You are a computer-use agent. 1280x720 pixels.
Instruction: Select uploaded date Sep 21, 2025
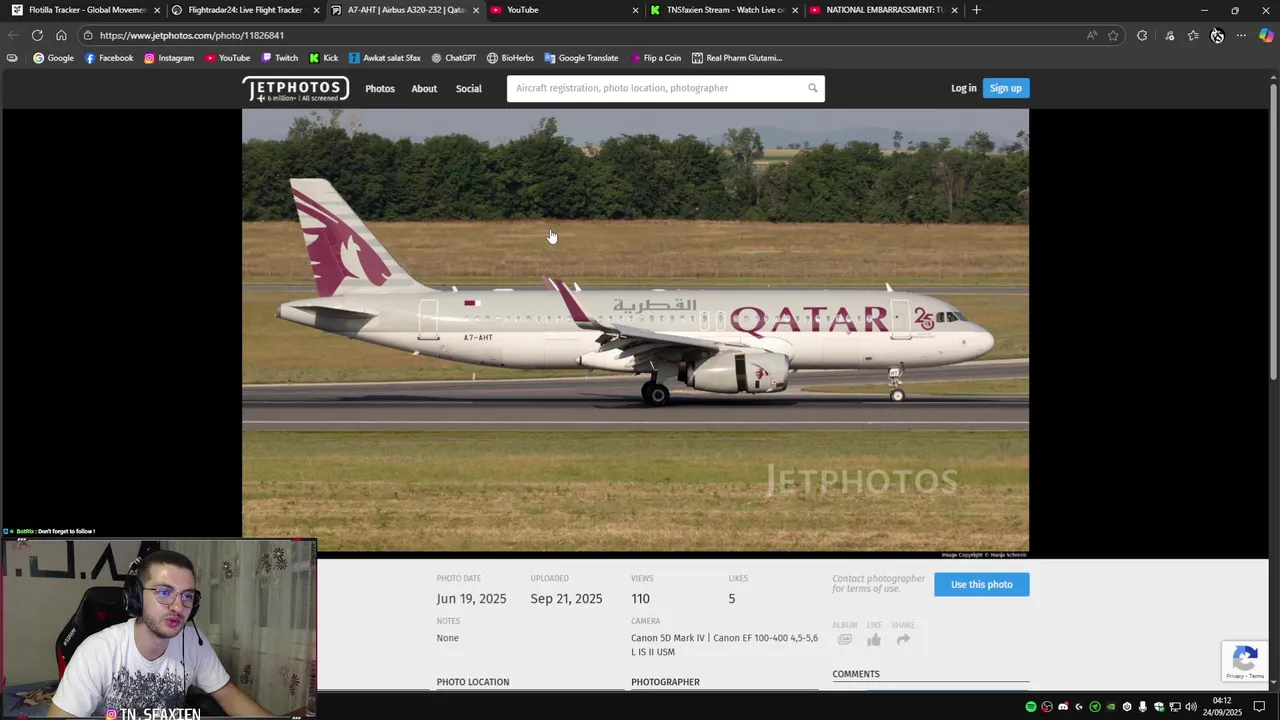(566, 598)
